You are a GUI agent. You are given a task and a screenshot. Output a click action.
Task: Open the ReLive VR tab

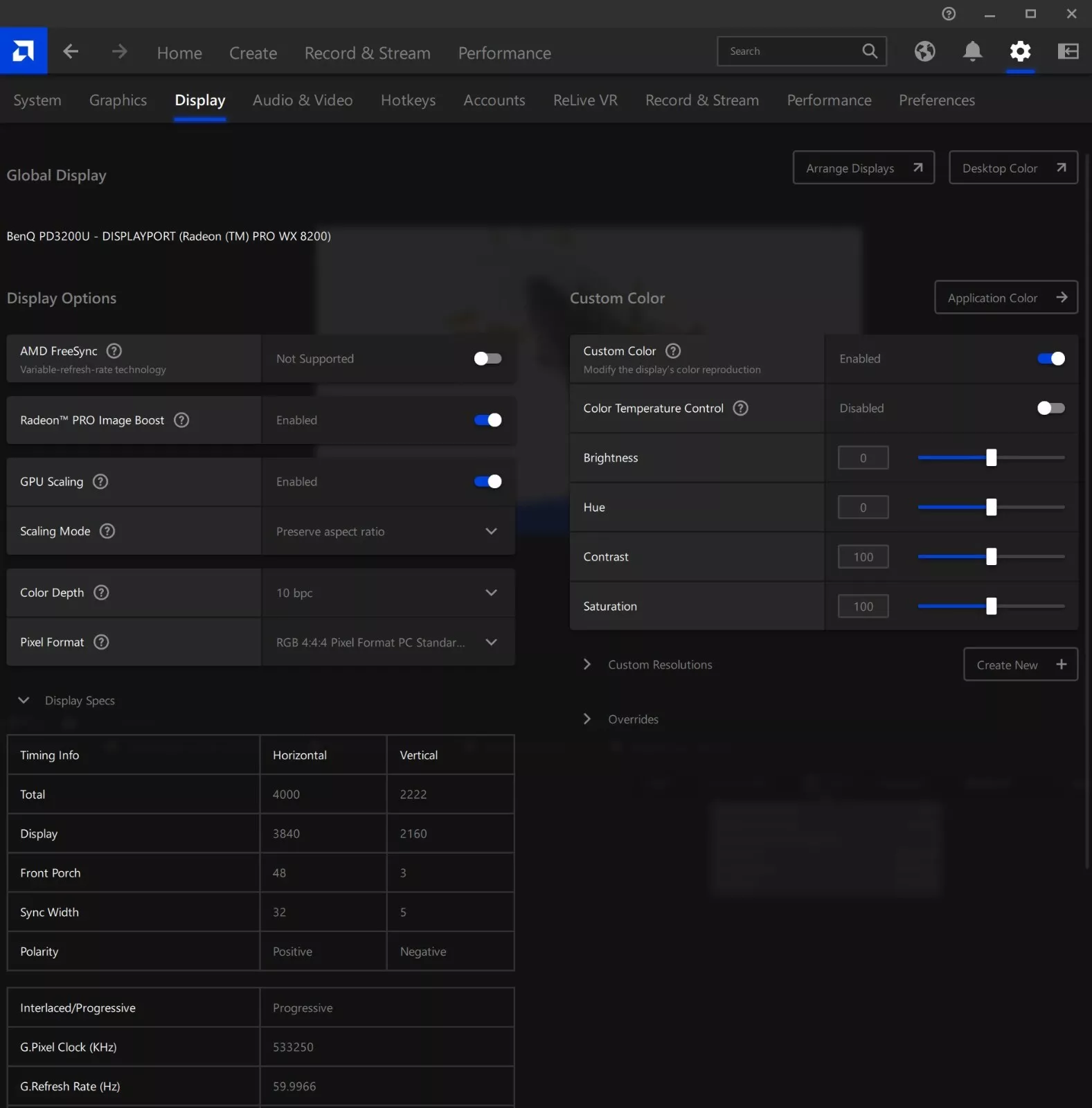point(585,100)
